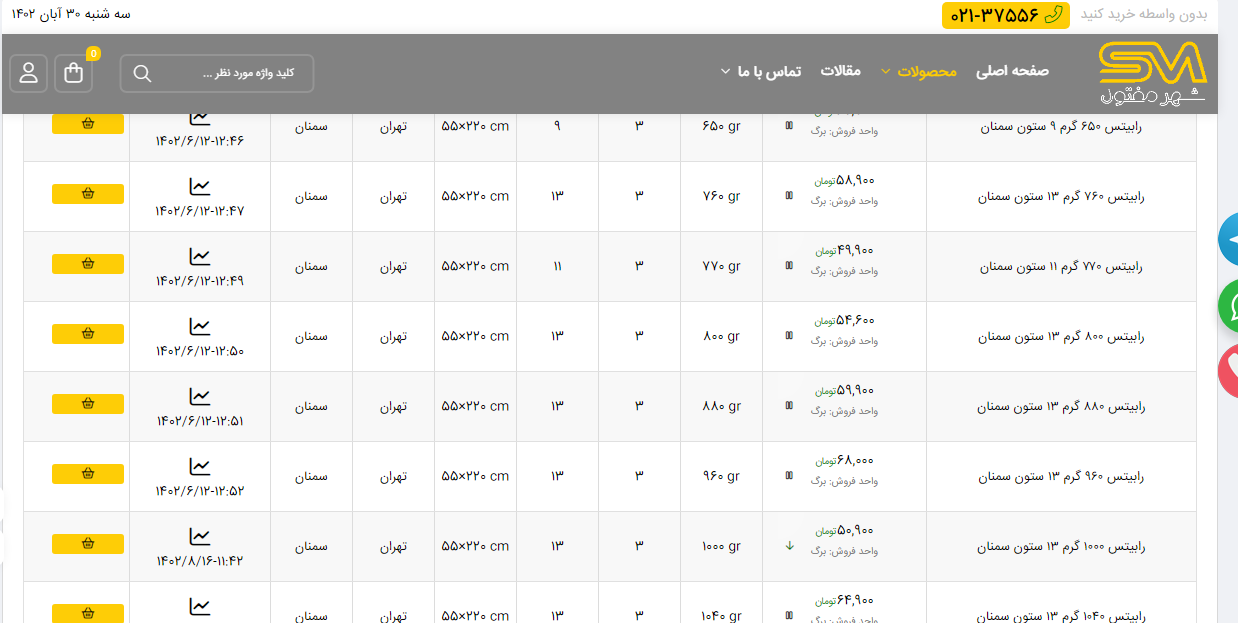Expand the تماس با ما dropdown
This screenshot has width=1238, height=623.
760,71
